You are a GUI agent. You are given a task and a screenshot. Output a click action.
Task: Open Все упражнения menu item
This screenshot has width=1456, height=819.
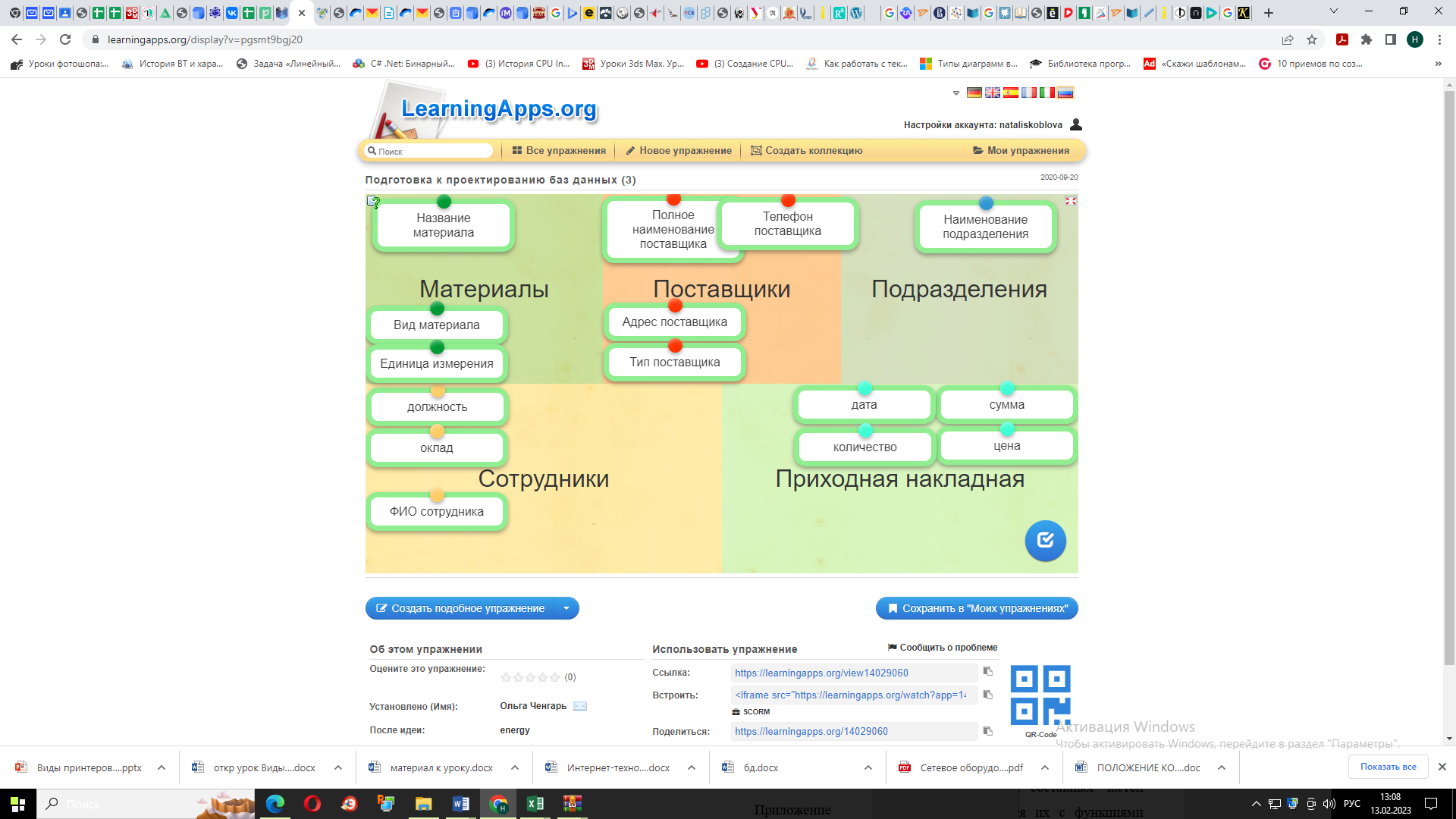[x=559, y=151]
